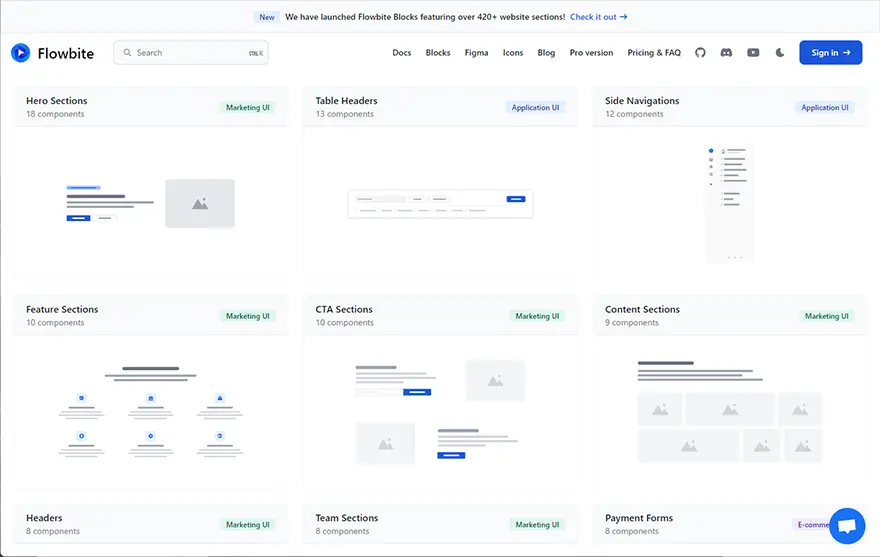Open the CTA Sections card title
This screenshot has height=557, width=880.
(x=344, y=309)
